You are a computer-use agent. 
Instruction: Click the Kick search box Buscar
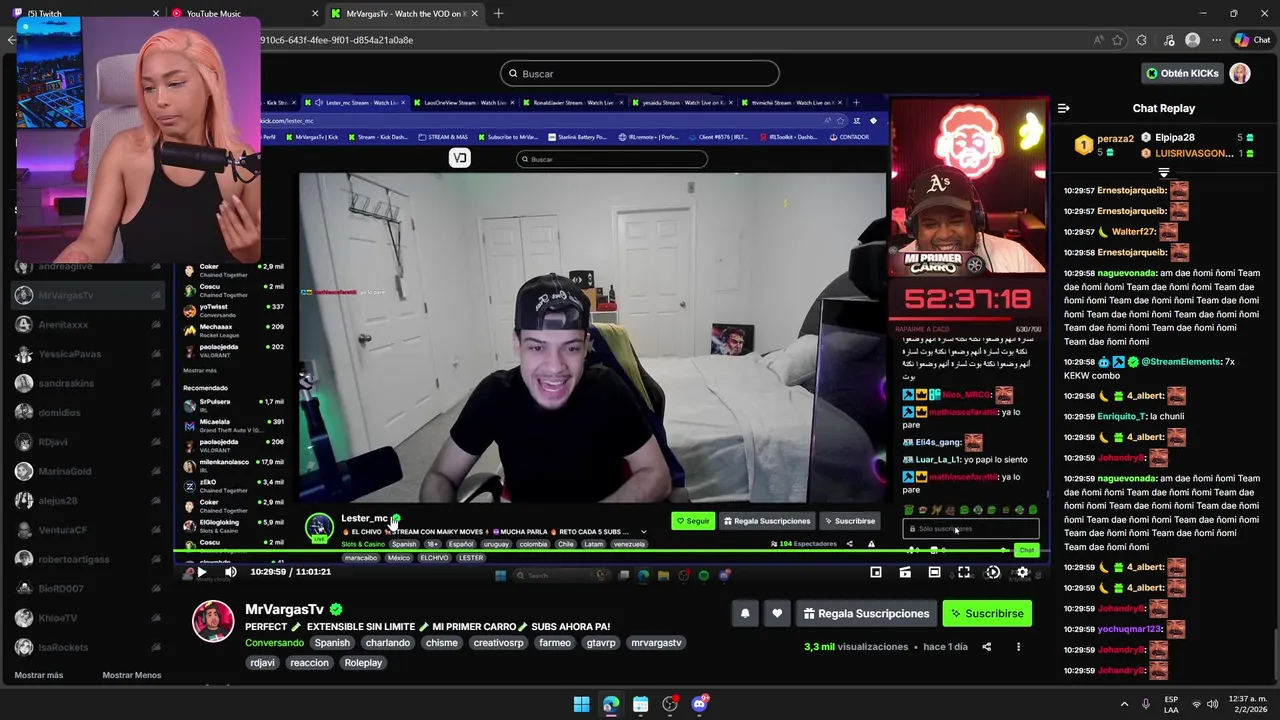click(640, 73)
